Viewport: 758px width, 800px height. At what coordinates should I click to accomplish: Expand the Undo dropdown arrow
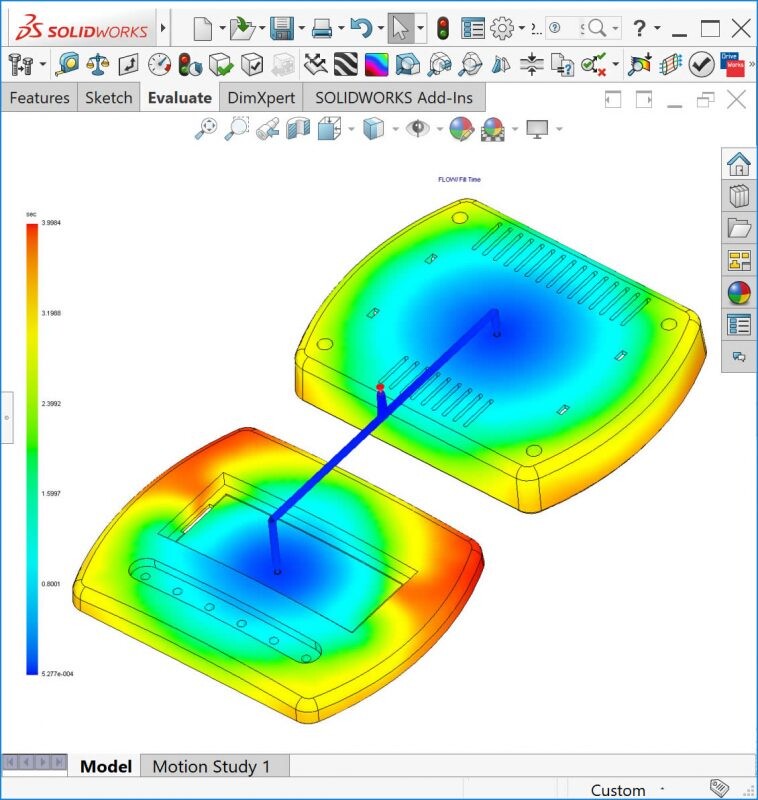380,28
